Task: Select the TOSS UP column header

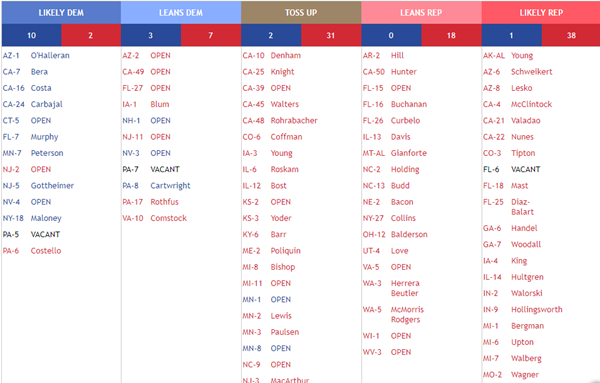Action: click(301, 13)
